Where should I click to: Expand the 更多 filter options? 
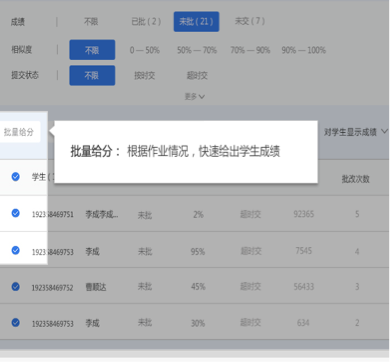point(195,97)
